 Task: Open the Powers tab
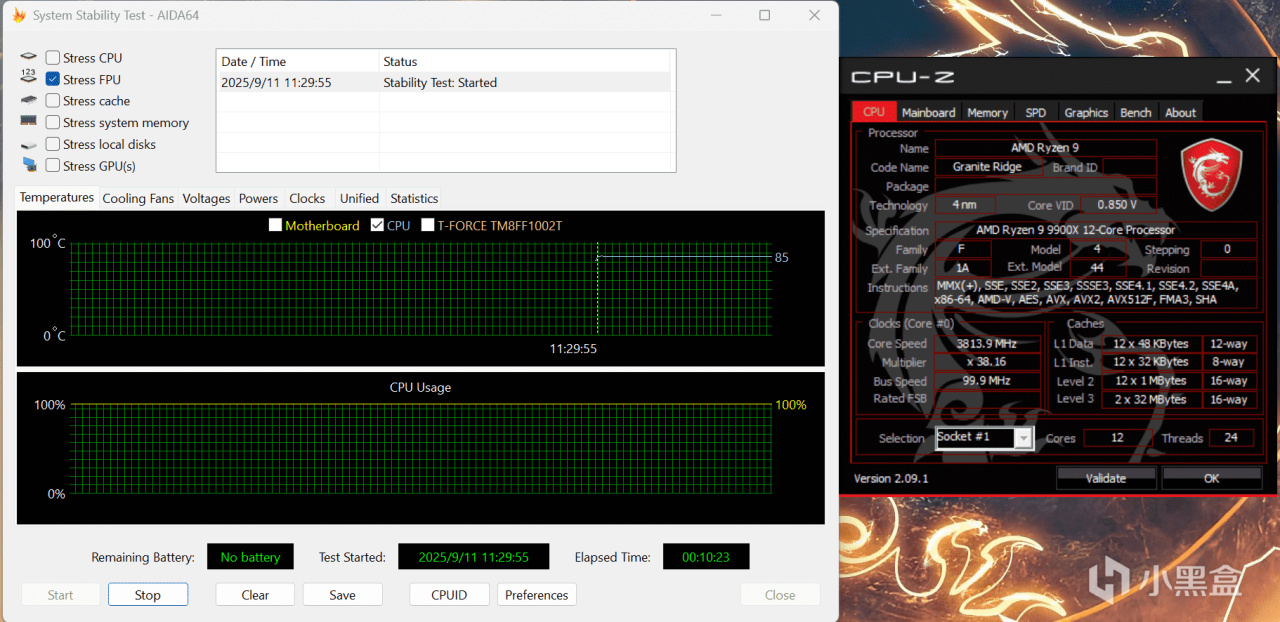click(258, 198)
